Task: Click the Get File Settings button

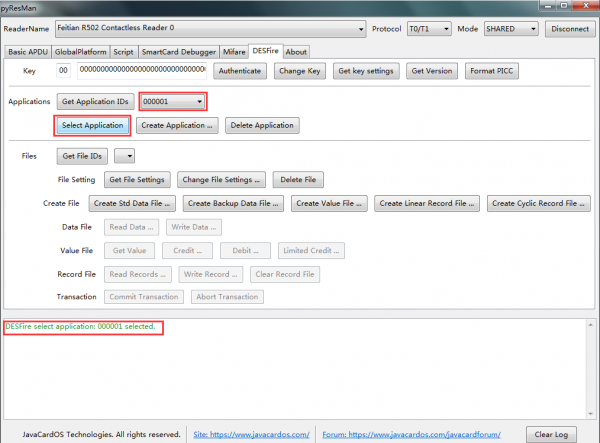Action: click(137, 180)
